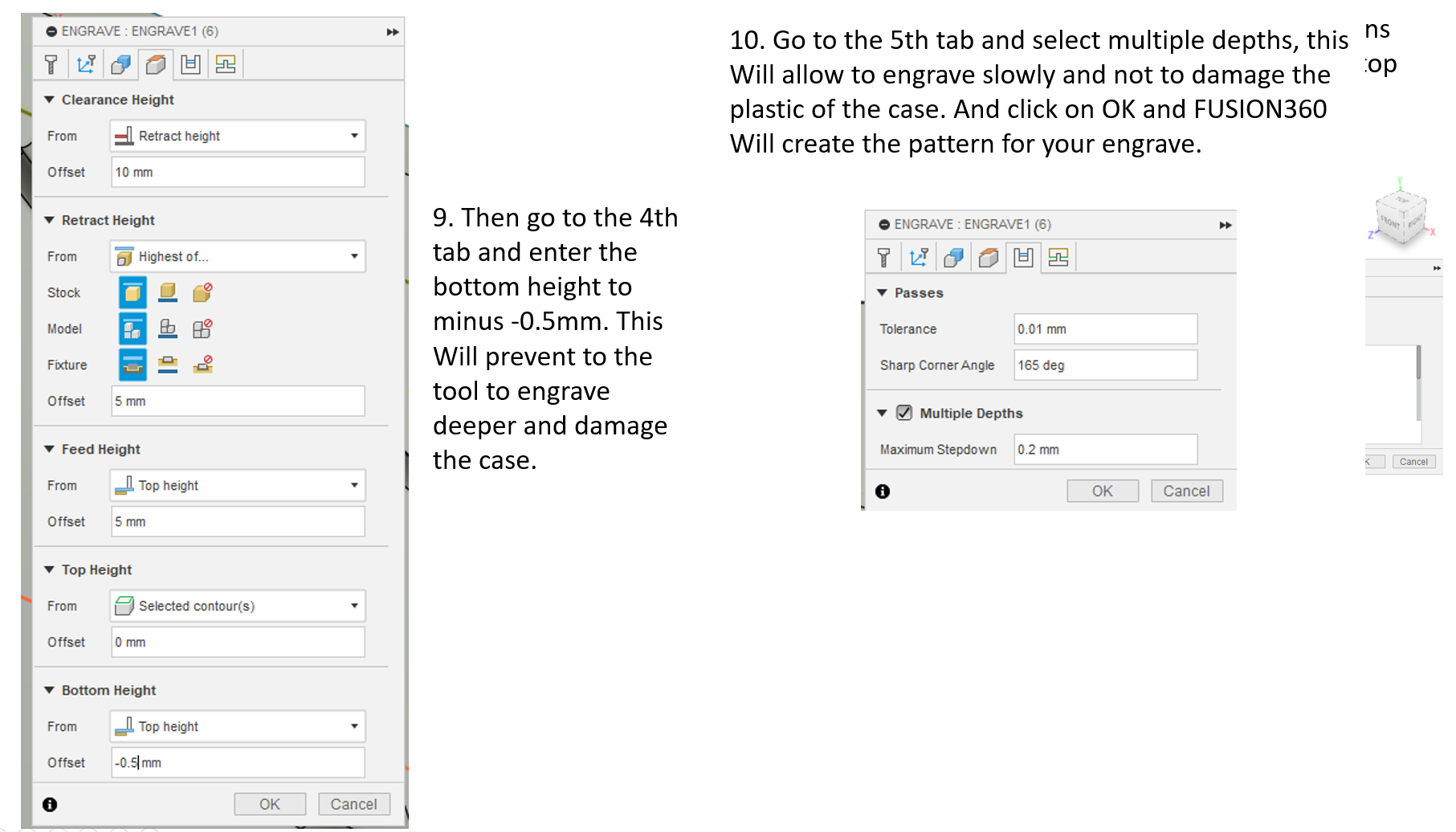Switch to Passes tab in the left Engrave dialog
This screenshot has height=832, width=1456.
point(190,64)
